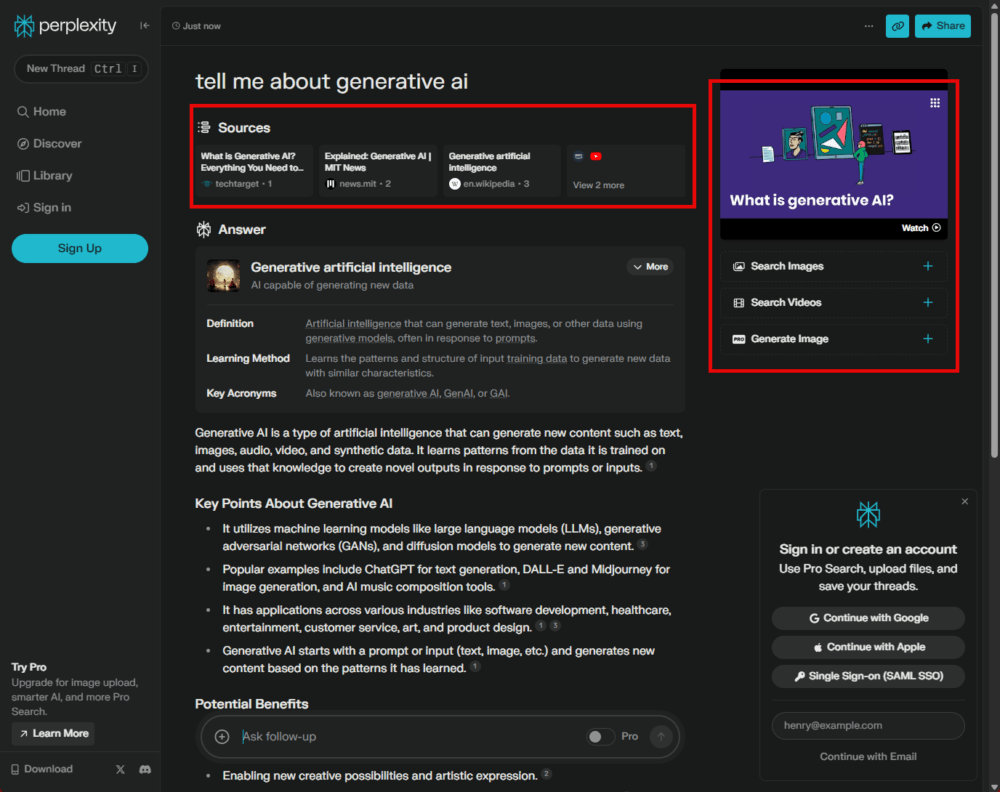Click the Search Videos film icon
The height and width of the screenshot is (792, 1000).
pyautogui.click(x=739, y=303)
